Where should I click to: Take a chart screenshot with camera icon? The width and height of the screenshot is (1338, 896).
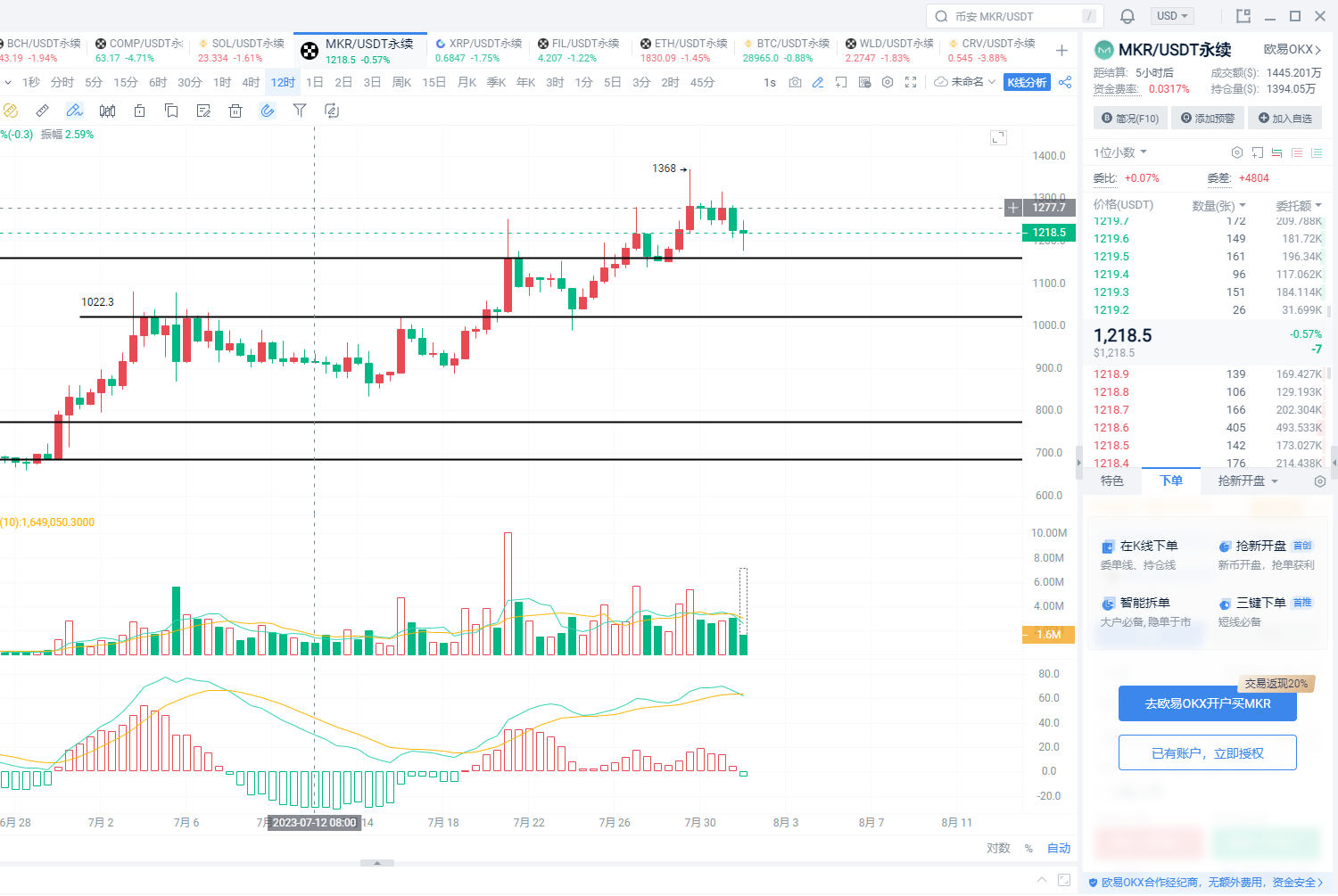coord(795,82)
